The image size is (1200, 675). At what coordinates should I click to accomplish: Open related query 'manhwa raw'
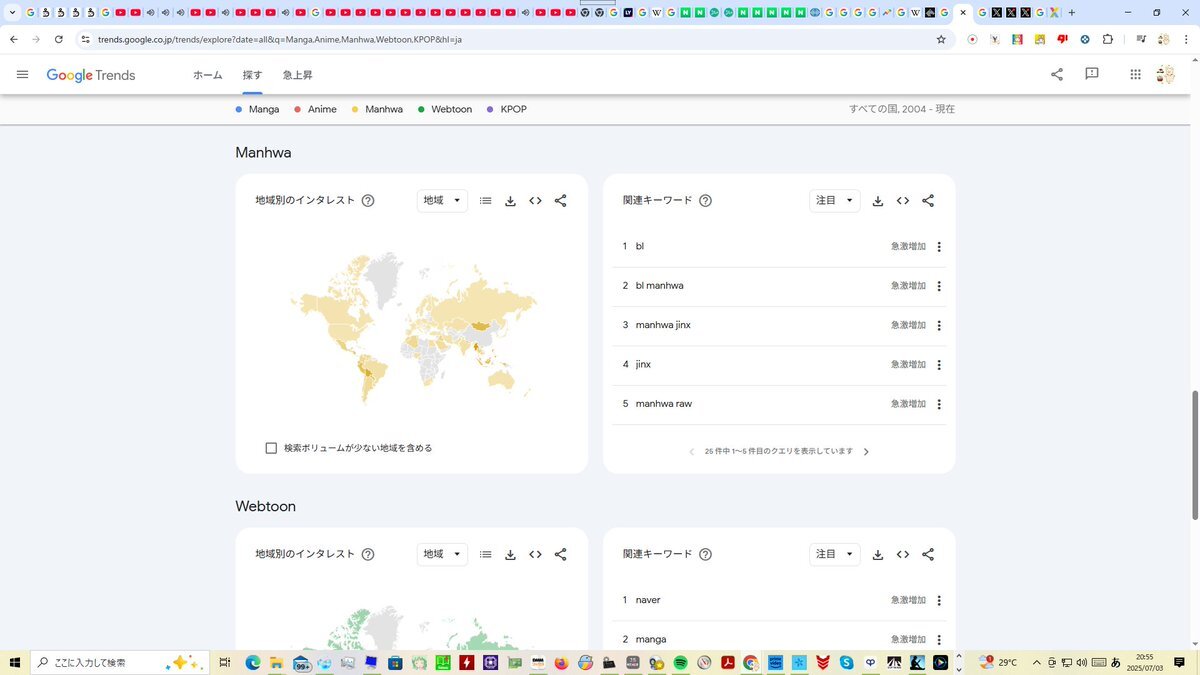point(664,404)
